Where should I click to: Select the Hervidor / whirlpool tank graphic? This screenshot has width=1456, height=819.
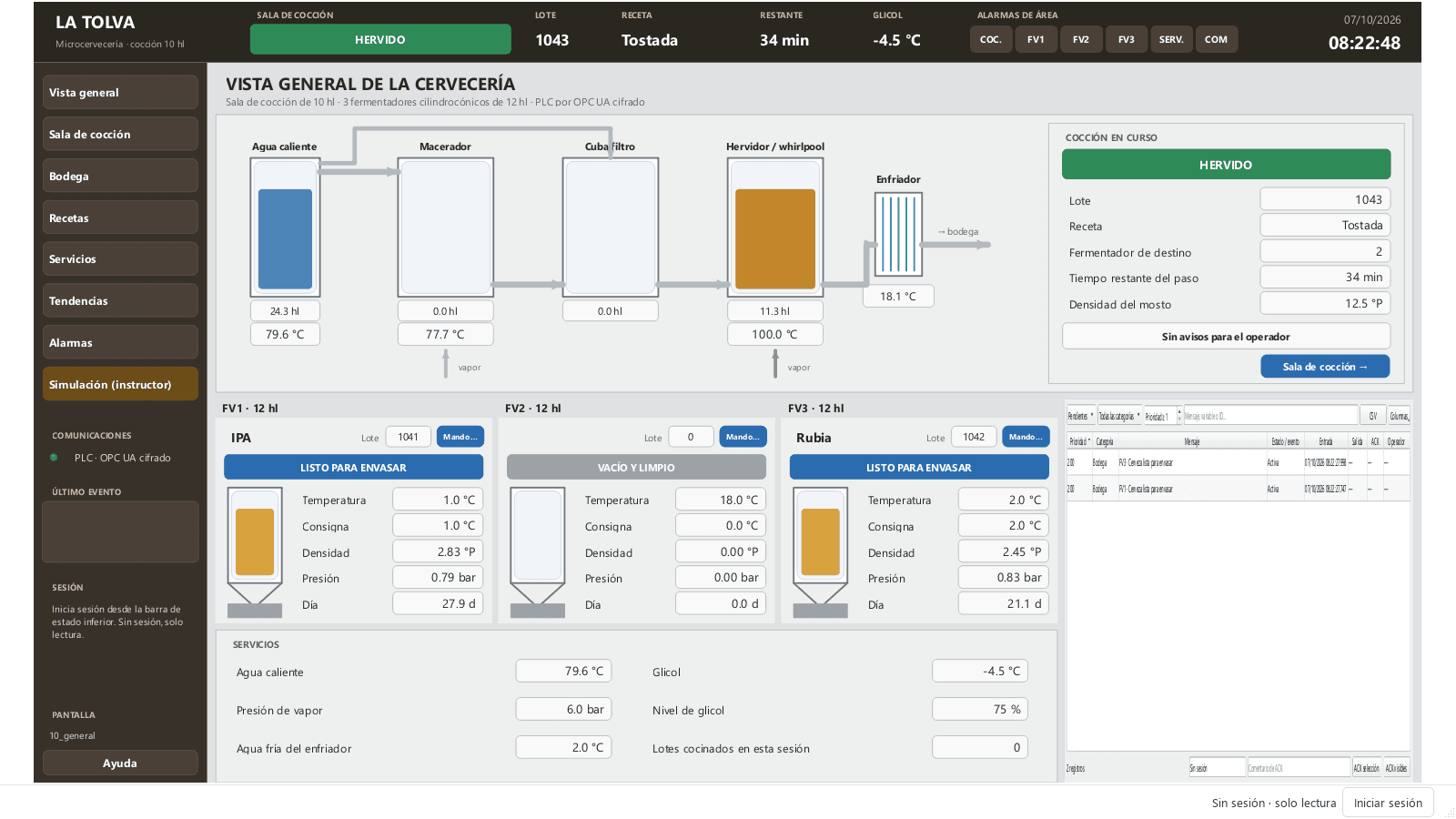point(775,227)
